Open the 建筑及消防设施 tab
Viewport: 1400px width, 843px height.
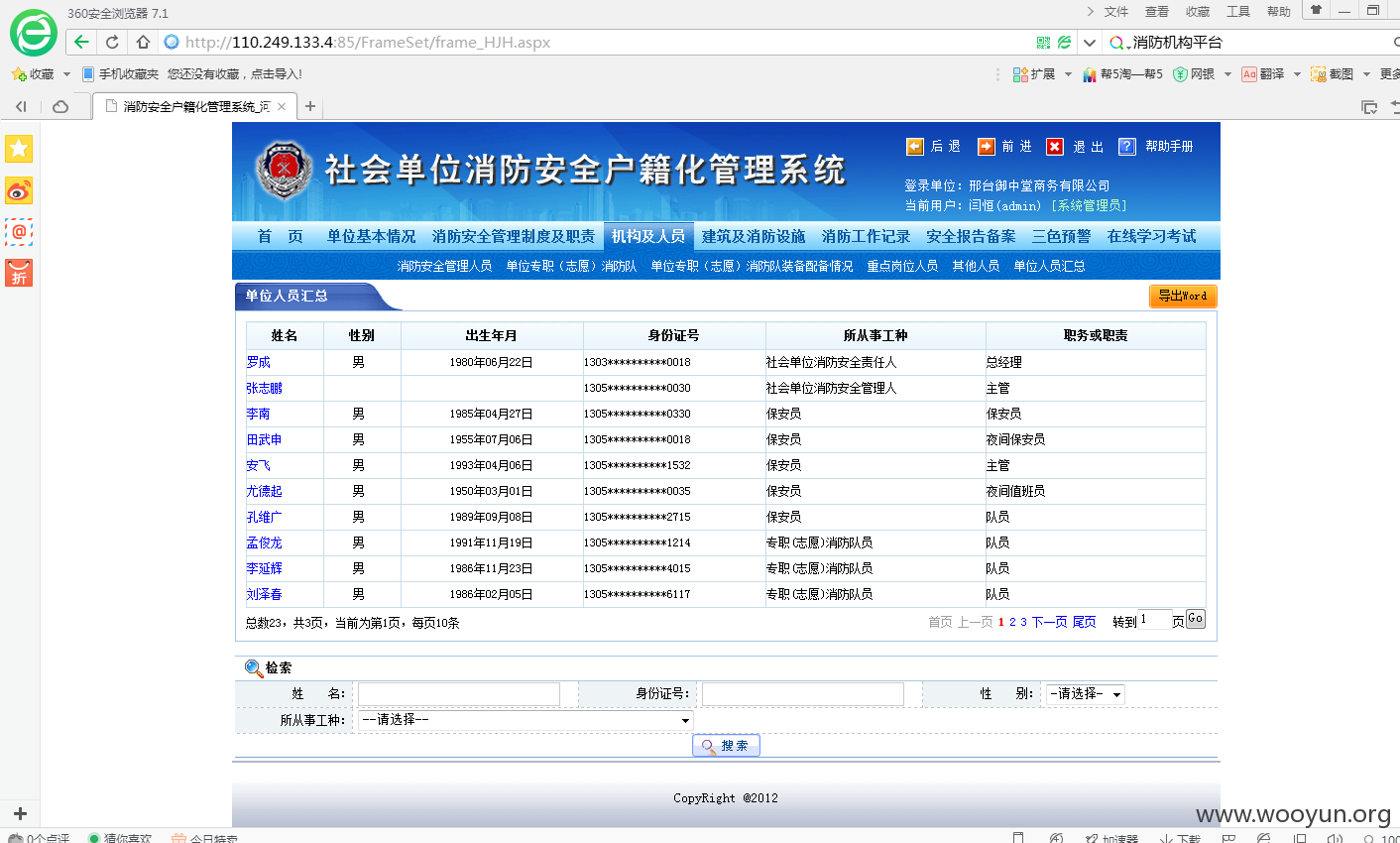[x=754, y=236]
